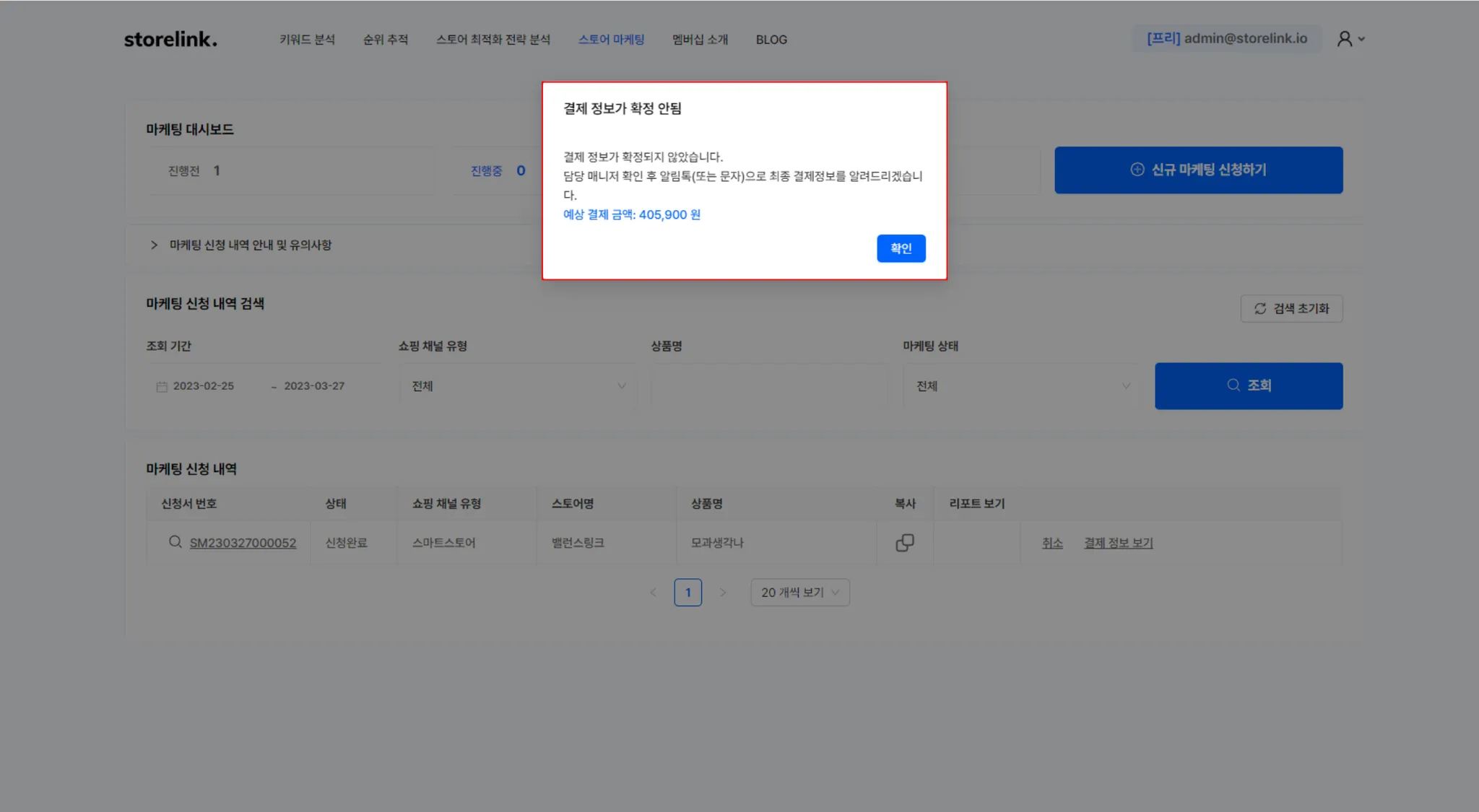This screenshot has height=812, width=1479.
Task: Open the 쇼핑 채널 유형 dropdown
Action: point(518,386)
